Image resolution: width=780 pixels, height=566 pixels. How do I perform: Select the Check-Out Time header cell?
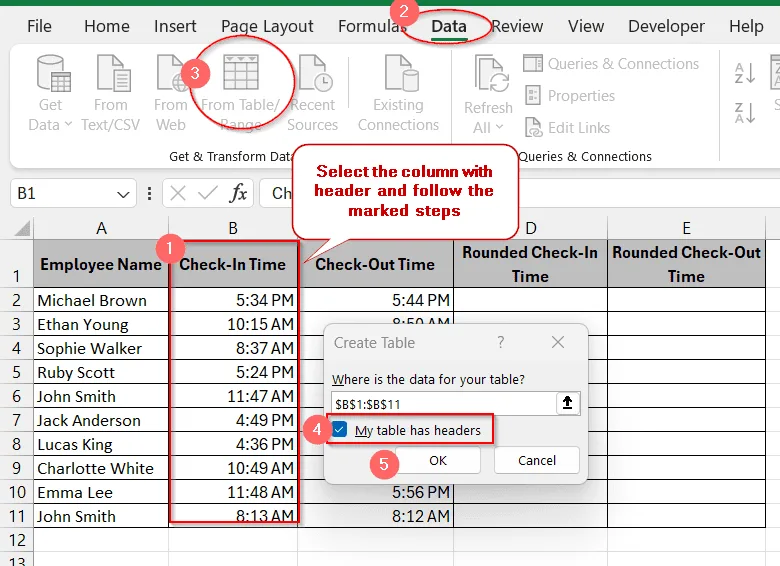click(376, 264)
